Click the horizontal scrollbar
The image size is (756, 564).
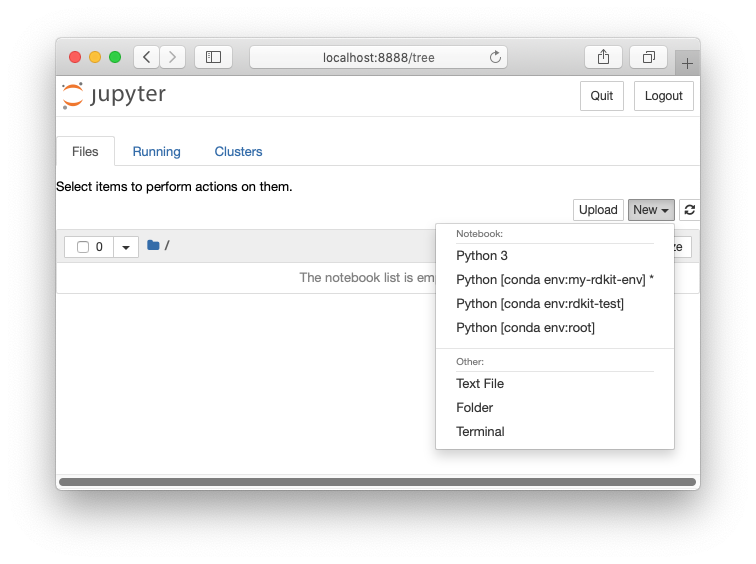[x=378, y=482]
